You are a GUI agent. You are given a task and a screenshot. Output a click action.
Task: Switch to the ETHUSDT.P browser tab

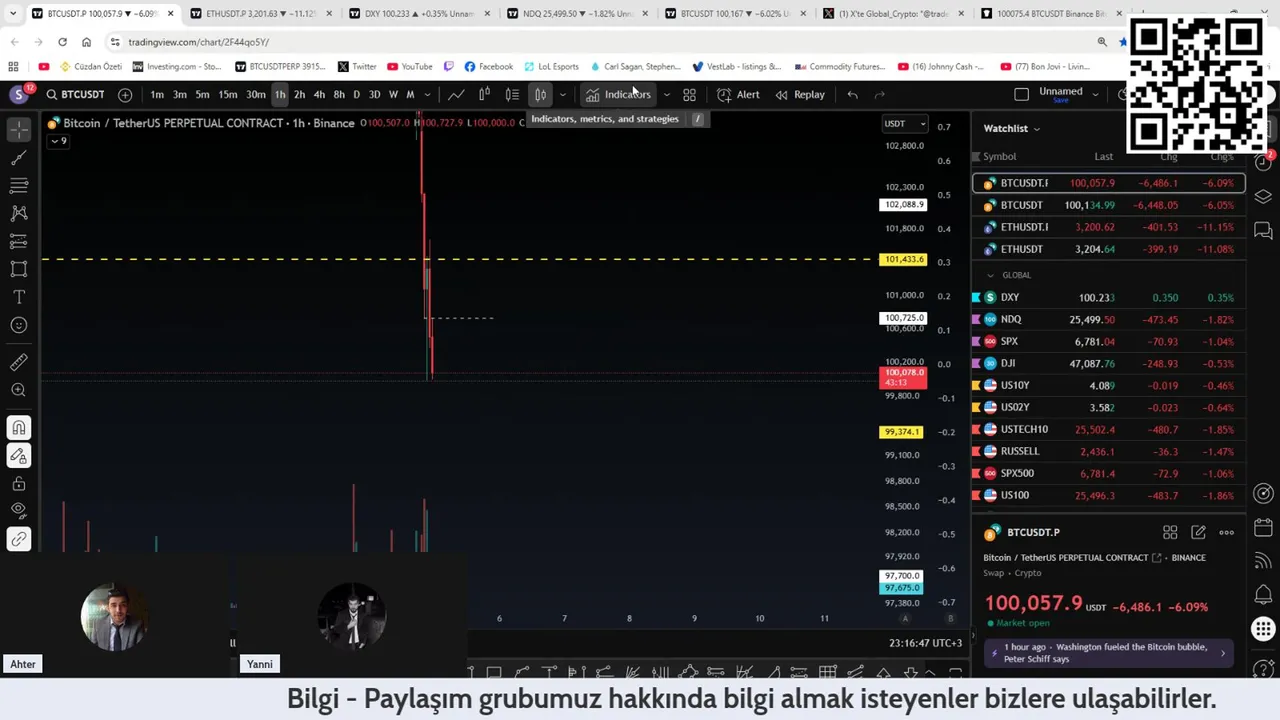tap(260, 13)
